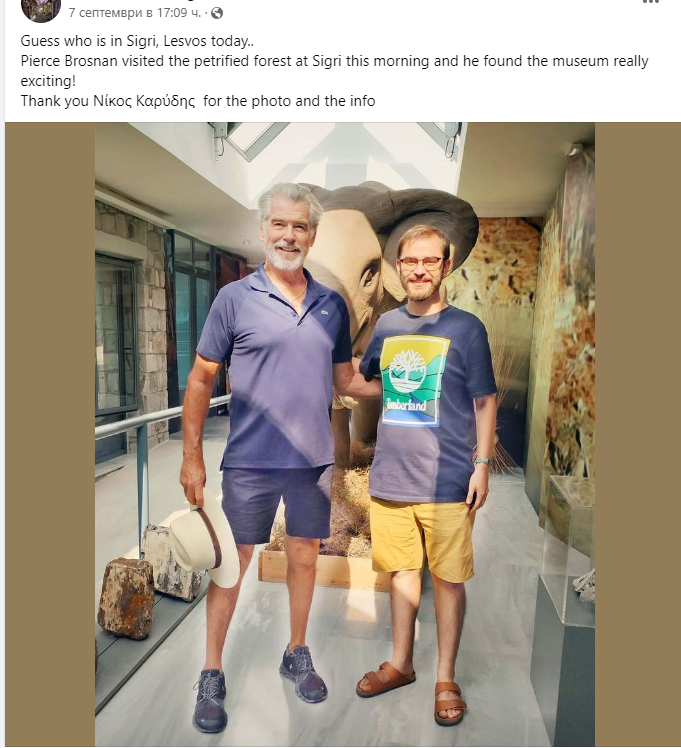The image size is (681, 748).
Task: Click the elephant model's eye in the photo
Action: pos(368,277)
